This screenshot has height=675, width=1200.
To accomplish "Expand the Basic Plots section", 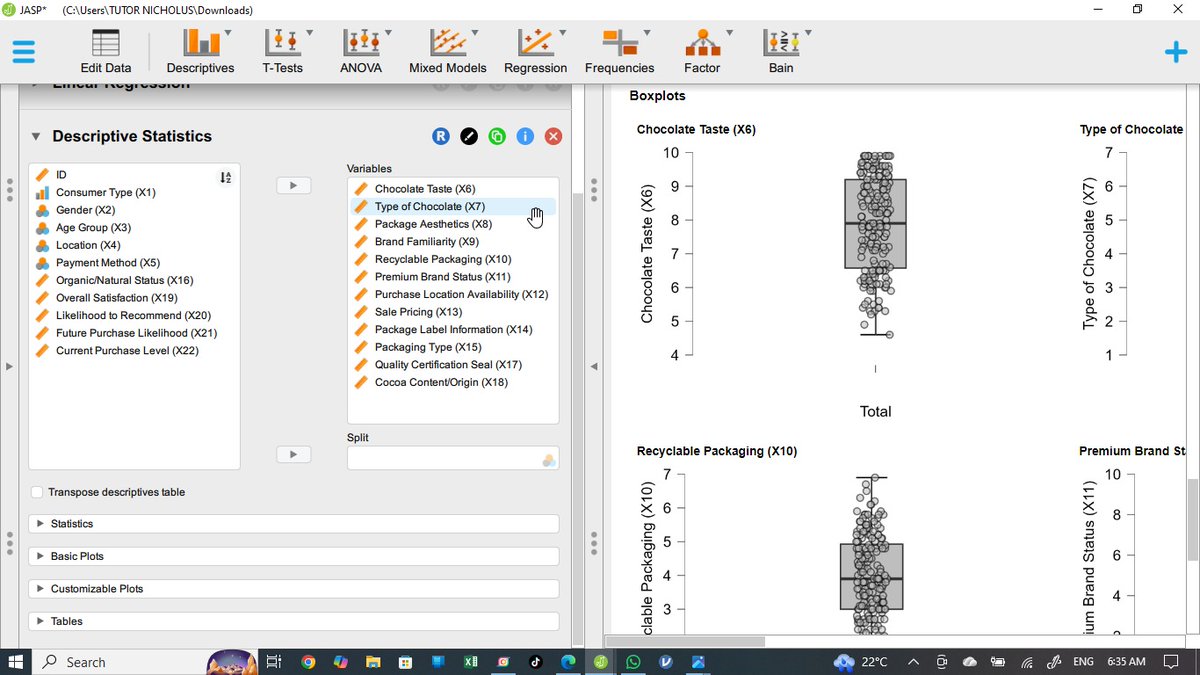I will click(x=294, y=556).
